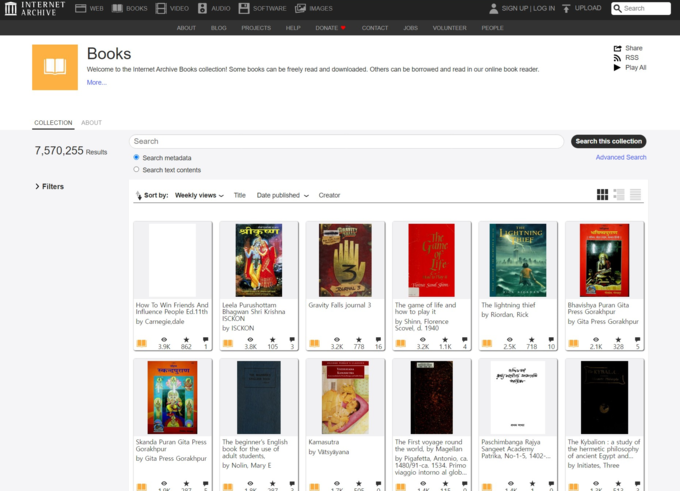Click reviews bubble on The lightning thief

[x=551, y=340]
